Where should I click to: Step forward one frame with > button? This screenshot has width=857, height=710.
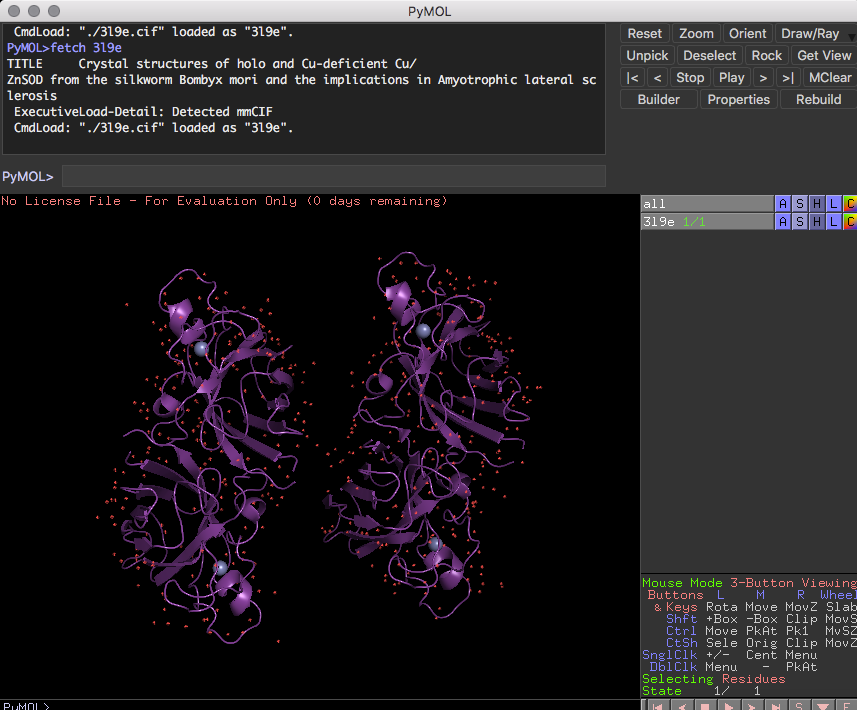(x=763, y=78)
